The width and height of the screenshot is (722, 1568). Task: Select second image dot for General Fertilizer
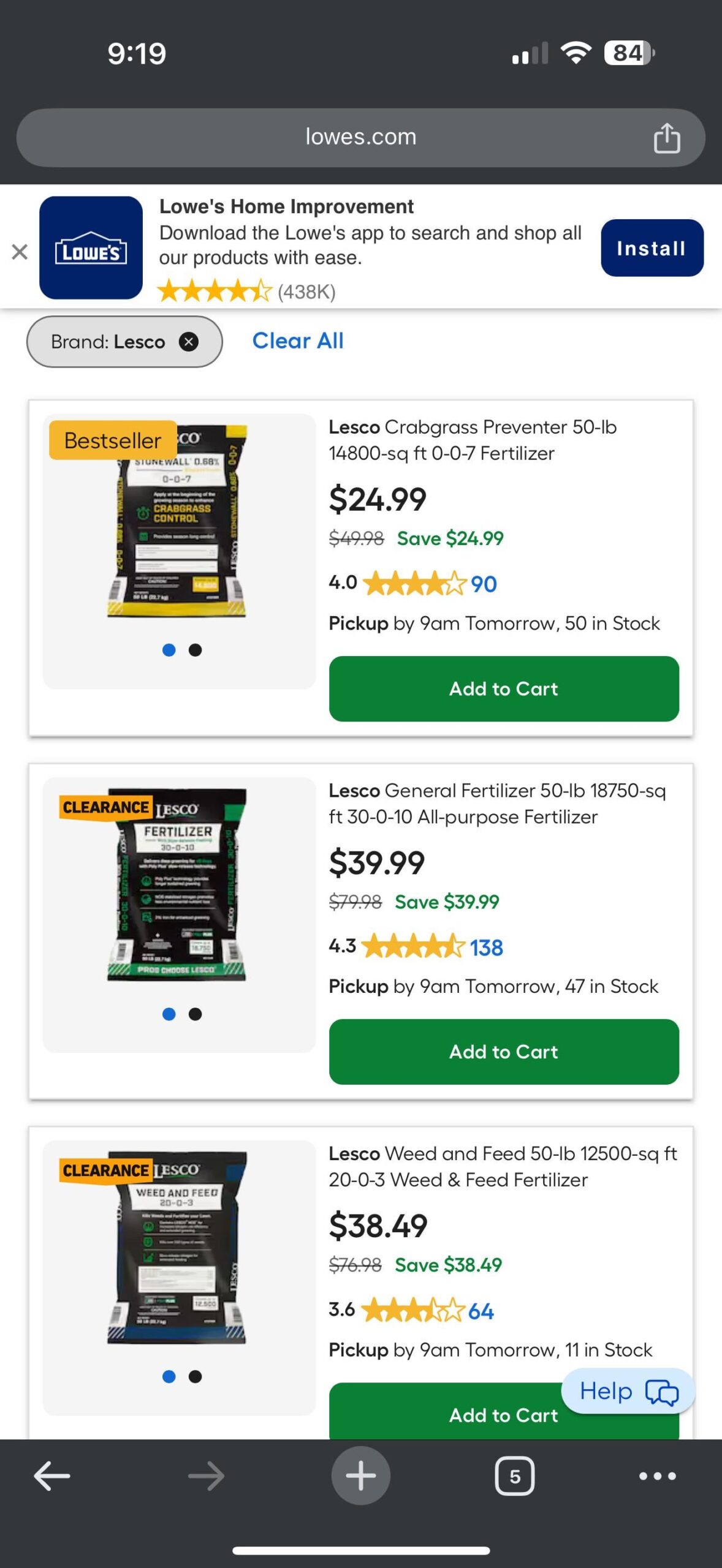point(196,1014)
